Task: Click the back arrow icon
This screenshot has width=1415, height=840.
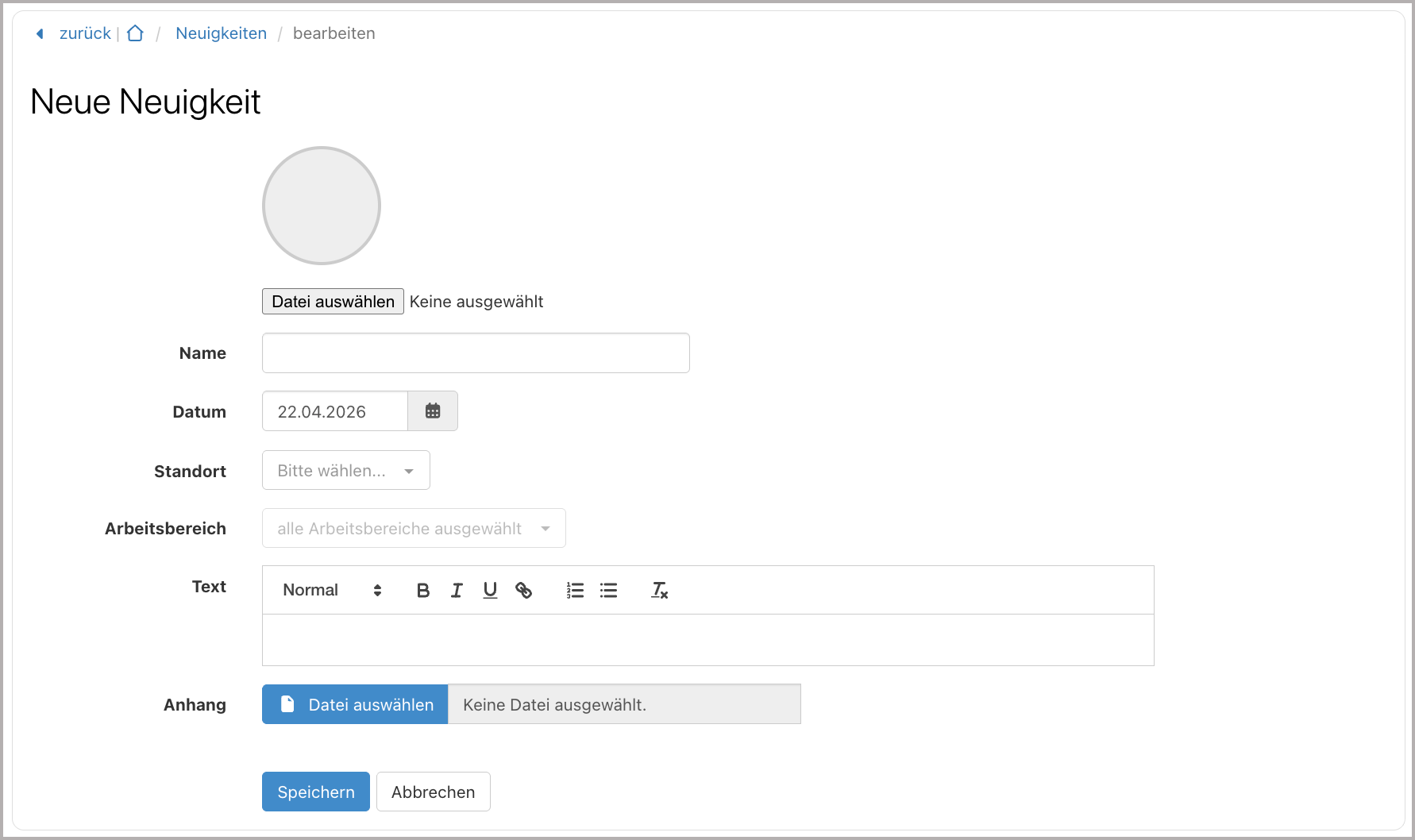Action: coord(40,33)
